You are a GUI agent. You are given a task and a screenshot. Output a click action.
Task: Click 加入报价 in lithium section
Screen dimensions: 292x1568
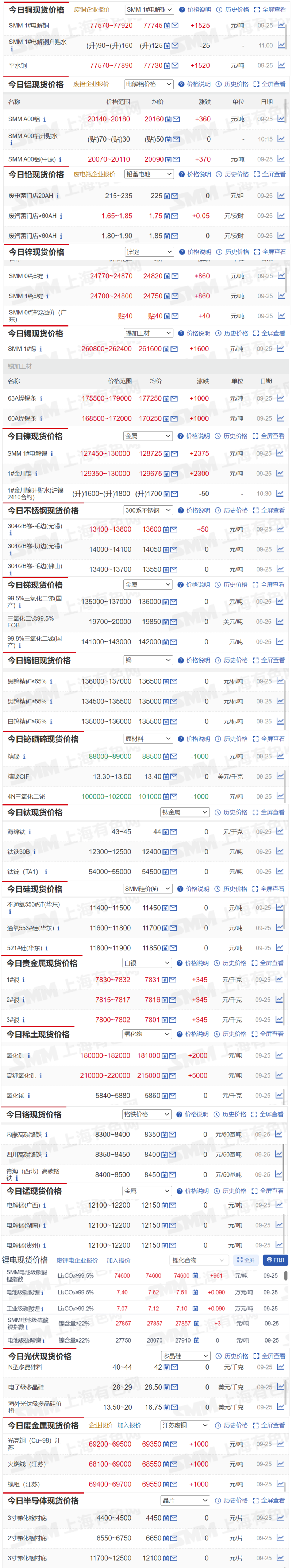click(x=118, y=1260)
